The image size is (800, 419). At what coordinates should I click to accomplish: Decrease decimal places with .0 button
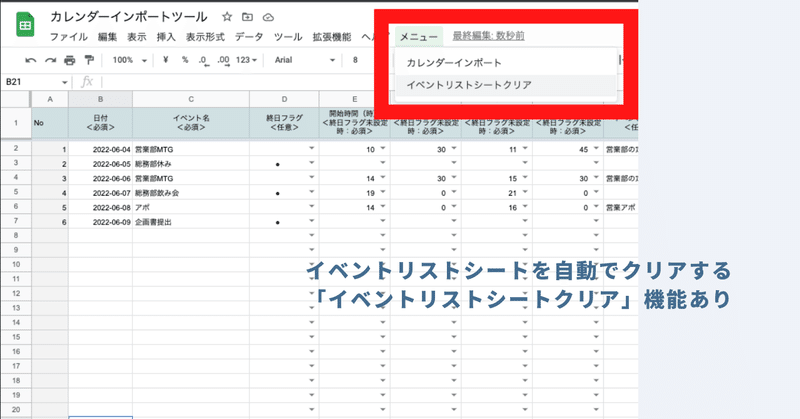pyautogui.click(x=204, y=60)
